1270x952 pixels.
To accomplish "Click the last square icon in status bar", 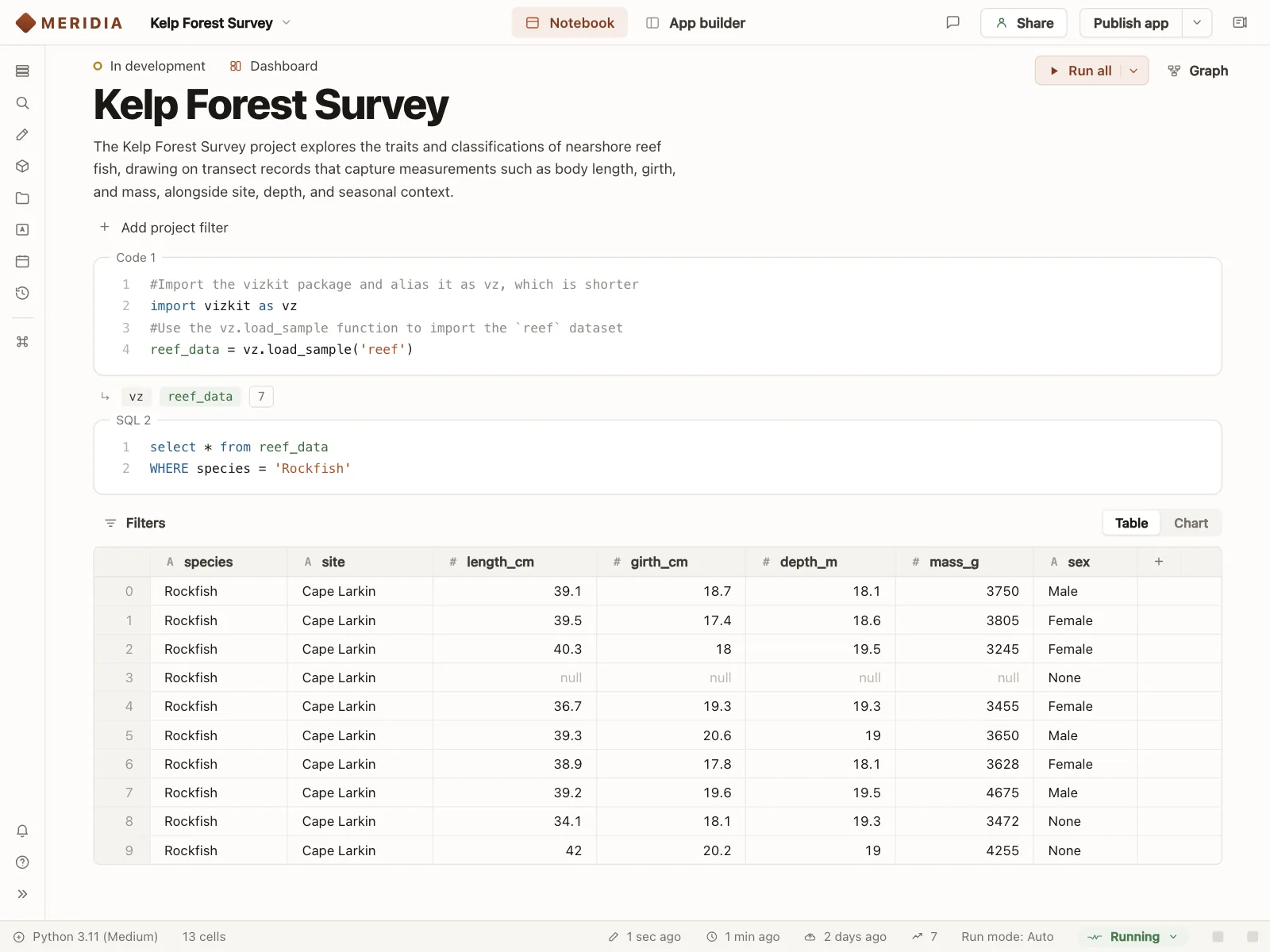I will pyautogui.click(x=1253, y=937).
